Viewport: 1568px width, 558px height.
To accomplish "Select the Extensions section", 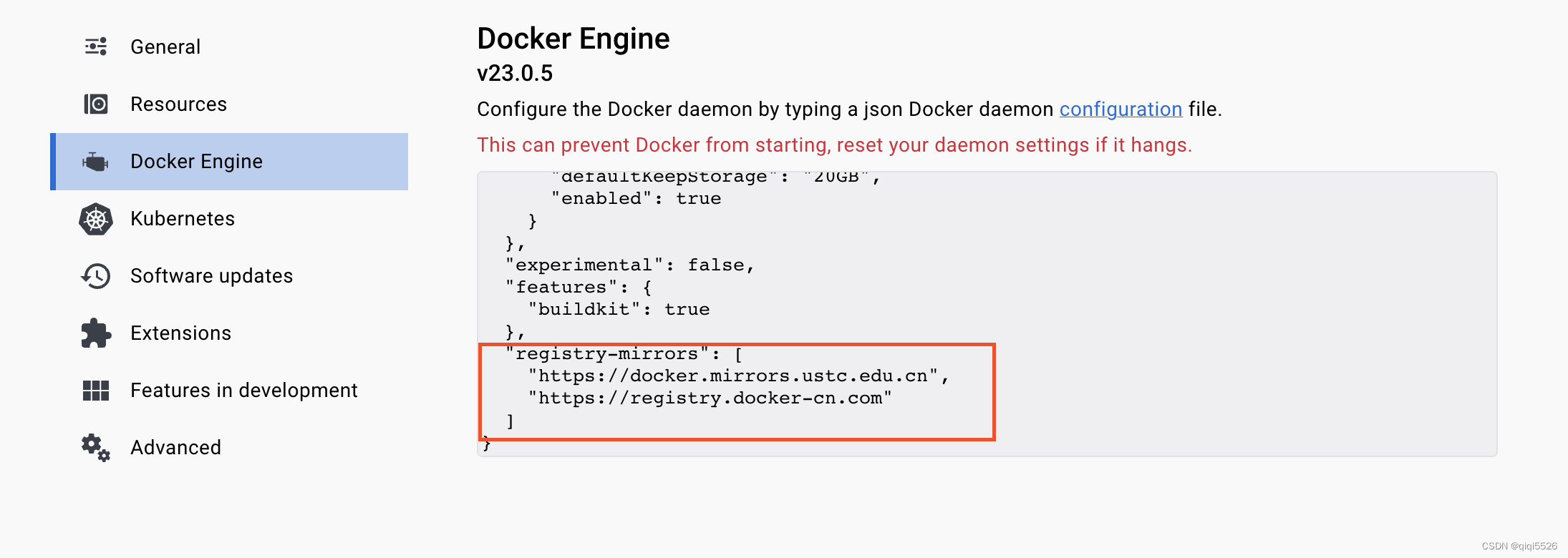I will coord(180,333).
